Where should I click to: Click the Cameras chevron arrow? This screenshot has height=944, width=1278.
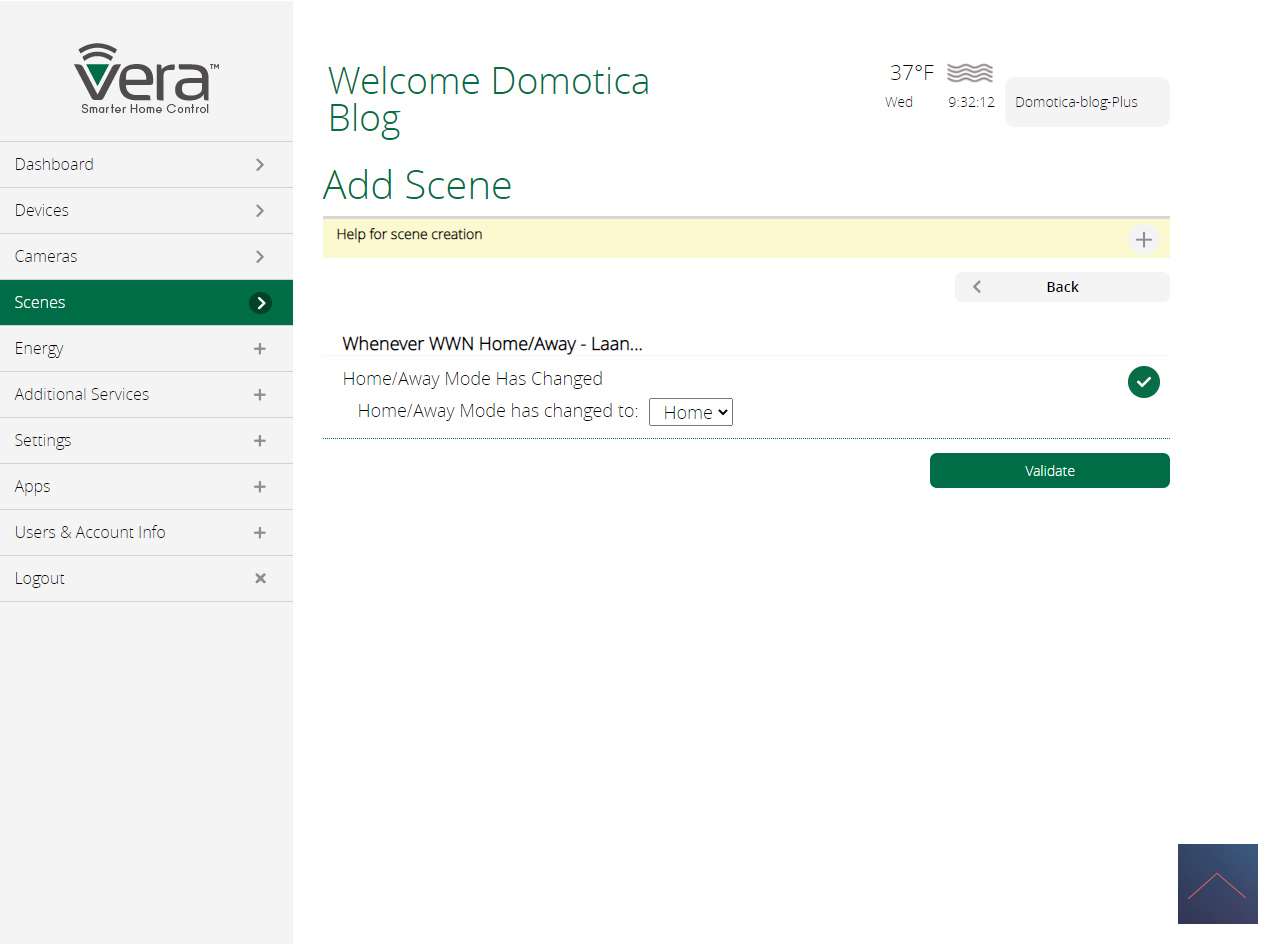260,257
